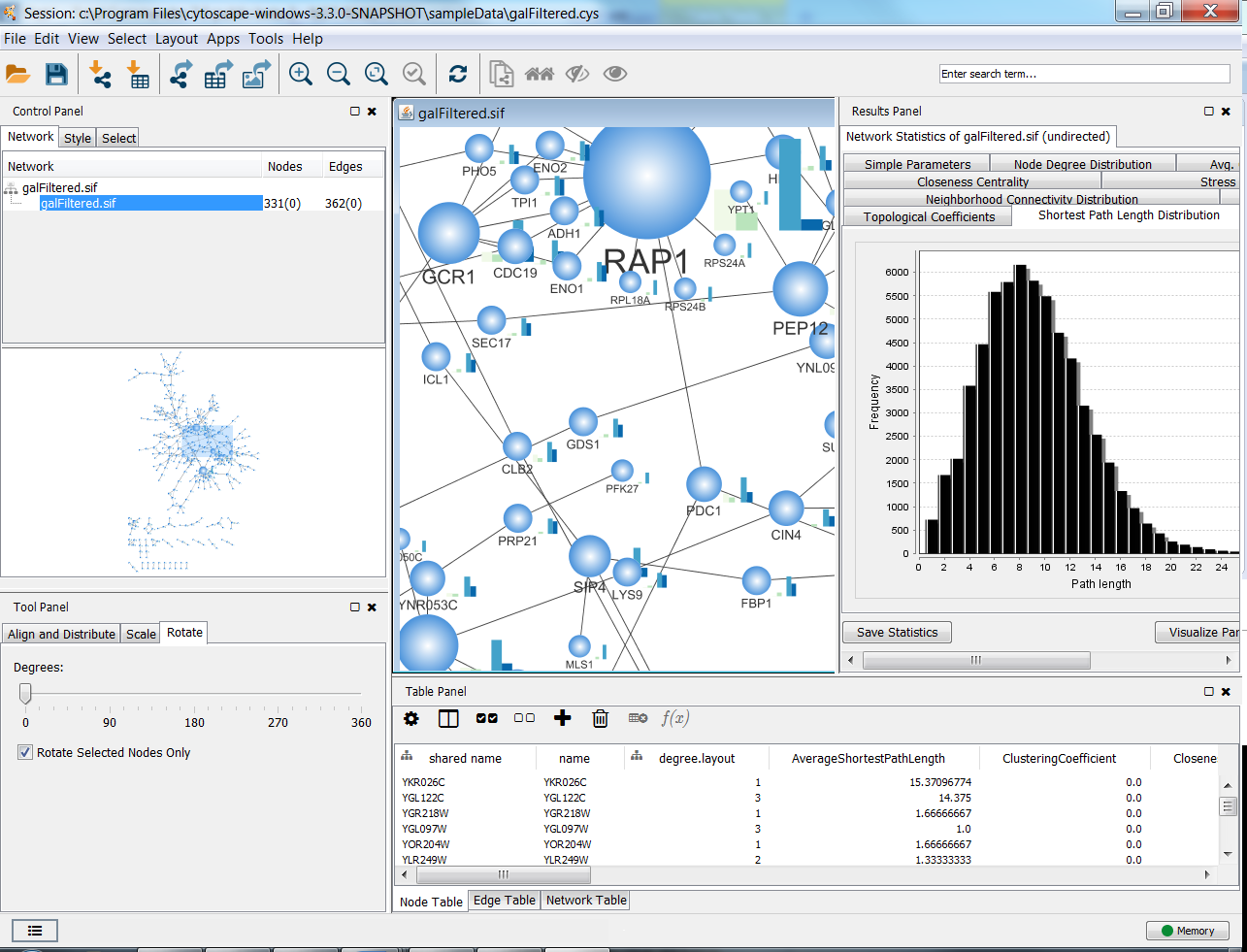The height and width of the screenshot is (952, 1247).
Task: Import network from file icon
Action: (100, 75)
